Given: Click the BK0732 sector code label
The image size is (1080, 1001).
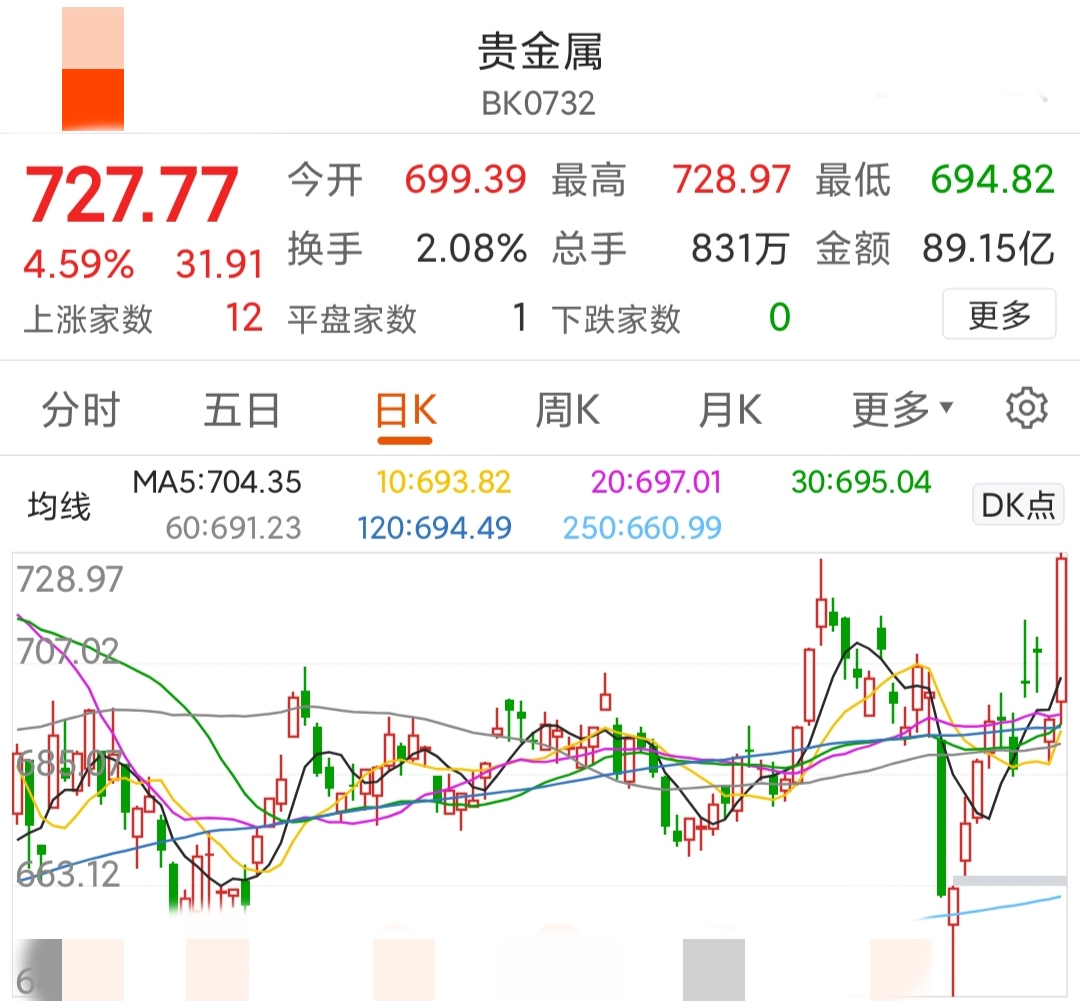Looking at the screenshot, I should click(x=540, y=102).
